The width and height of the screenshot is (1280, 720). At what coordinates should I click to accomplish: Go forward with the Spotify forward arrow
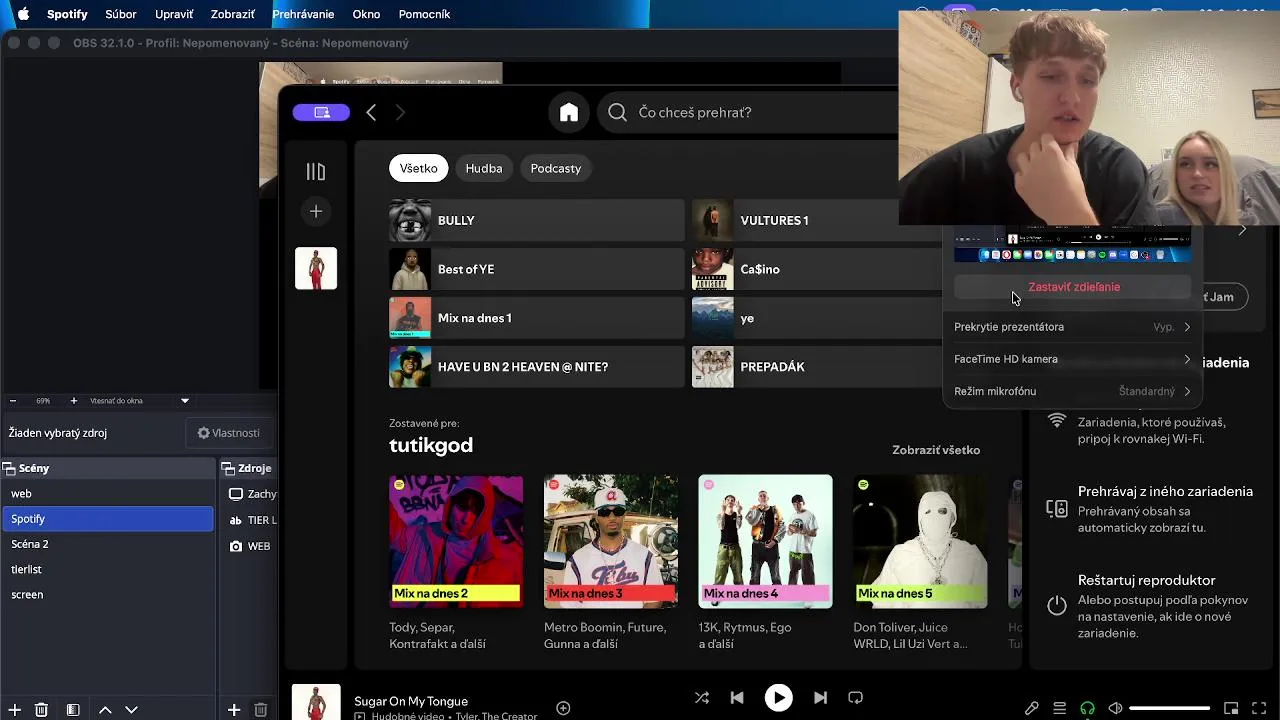(x=400, y=113)
